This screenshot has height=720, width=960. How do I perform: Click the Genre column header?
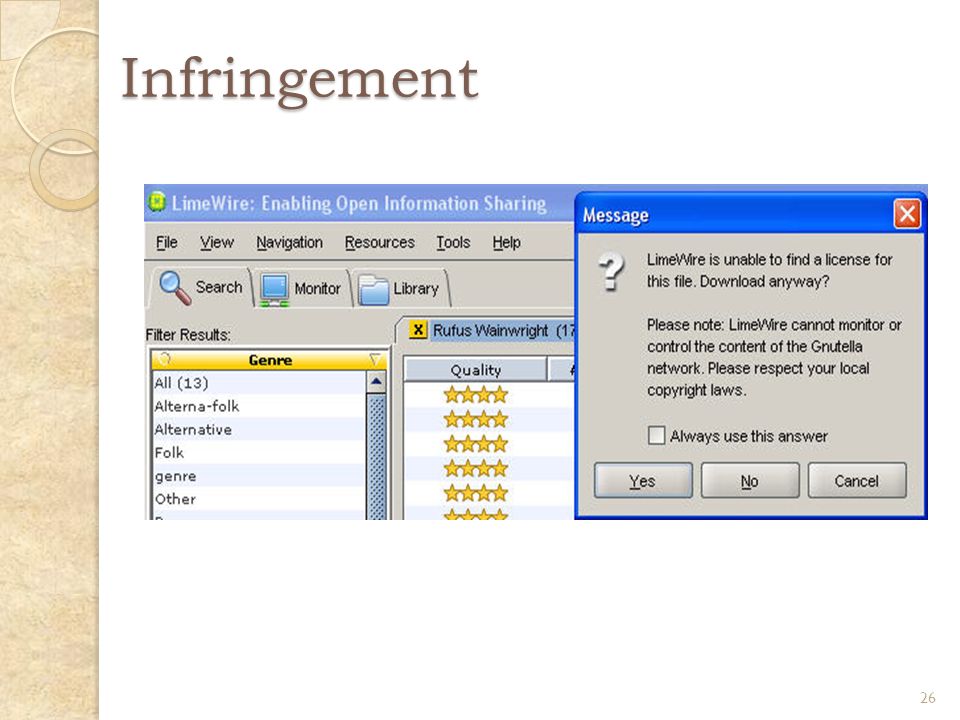coord(269,360)
